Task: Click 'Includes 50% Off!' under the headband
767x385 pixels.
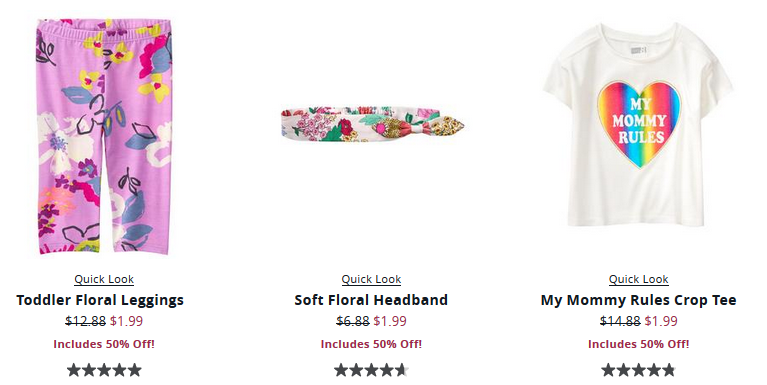Action: pos(371,344)
